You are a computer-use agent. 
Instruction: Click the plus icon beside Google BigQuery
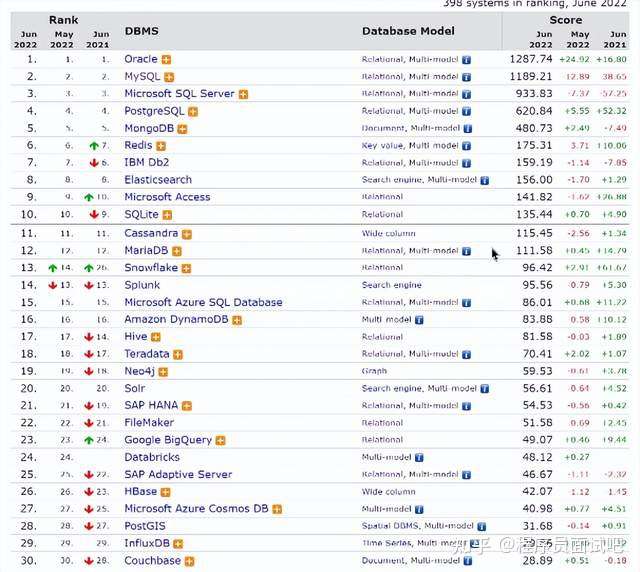(x=220, y=440)
